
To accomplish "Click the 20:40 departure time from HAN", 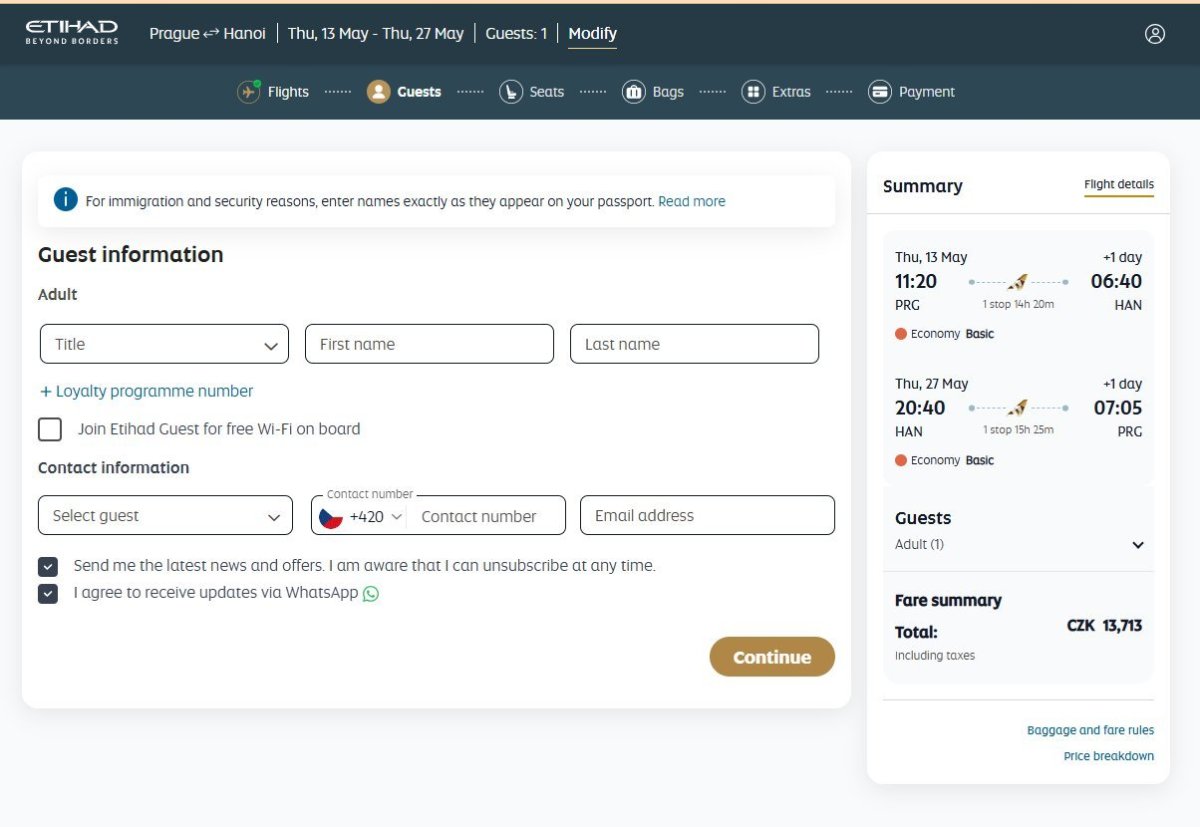I will 920,408.
